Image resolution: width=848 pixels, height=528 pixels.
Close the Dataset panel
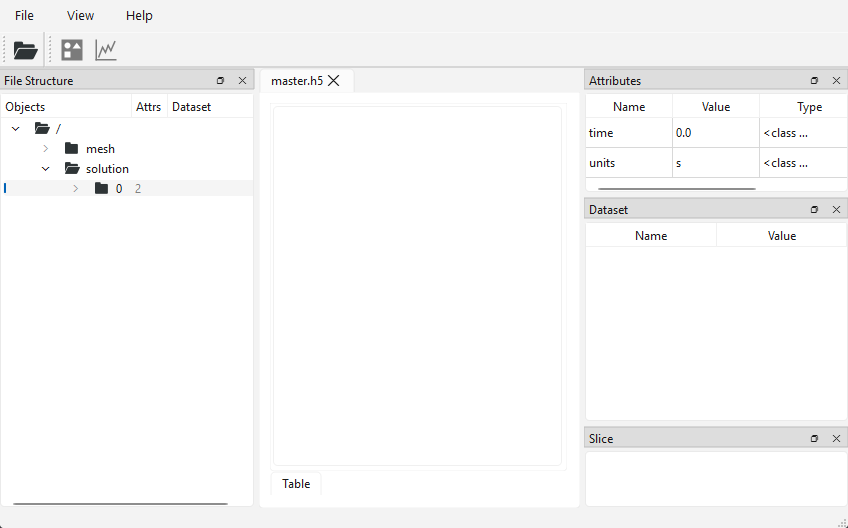pyautogui.click(x=836, y=209)
